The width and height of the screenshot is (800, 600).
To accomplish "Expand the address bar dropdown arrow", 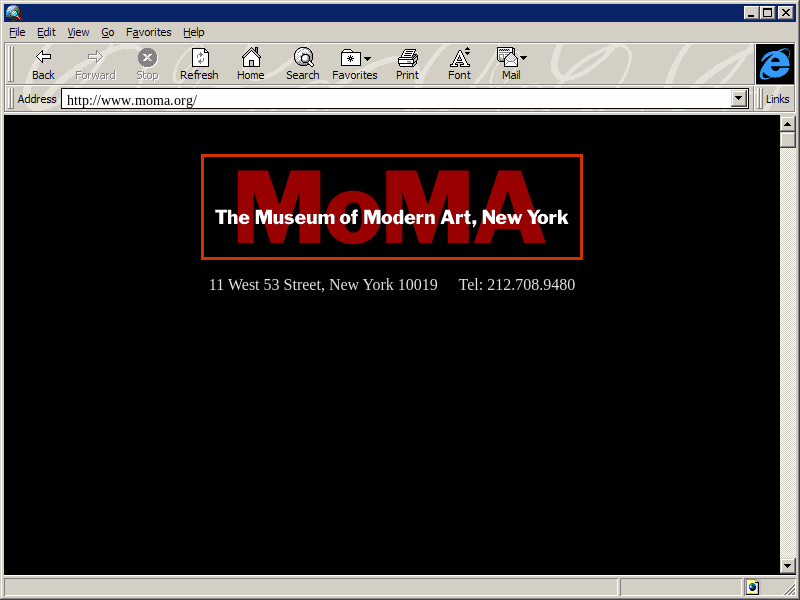I will click(740, 99).
